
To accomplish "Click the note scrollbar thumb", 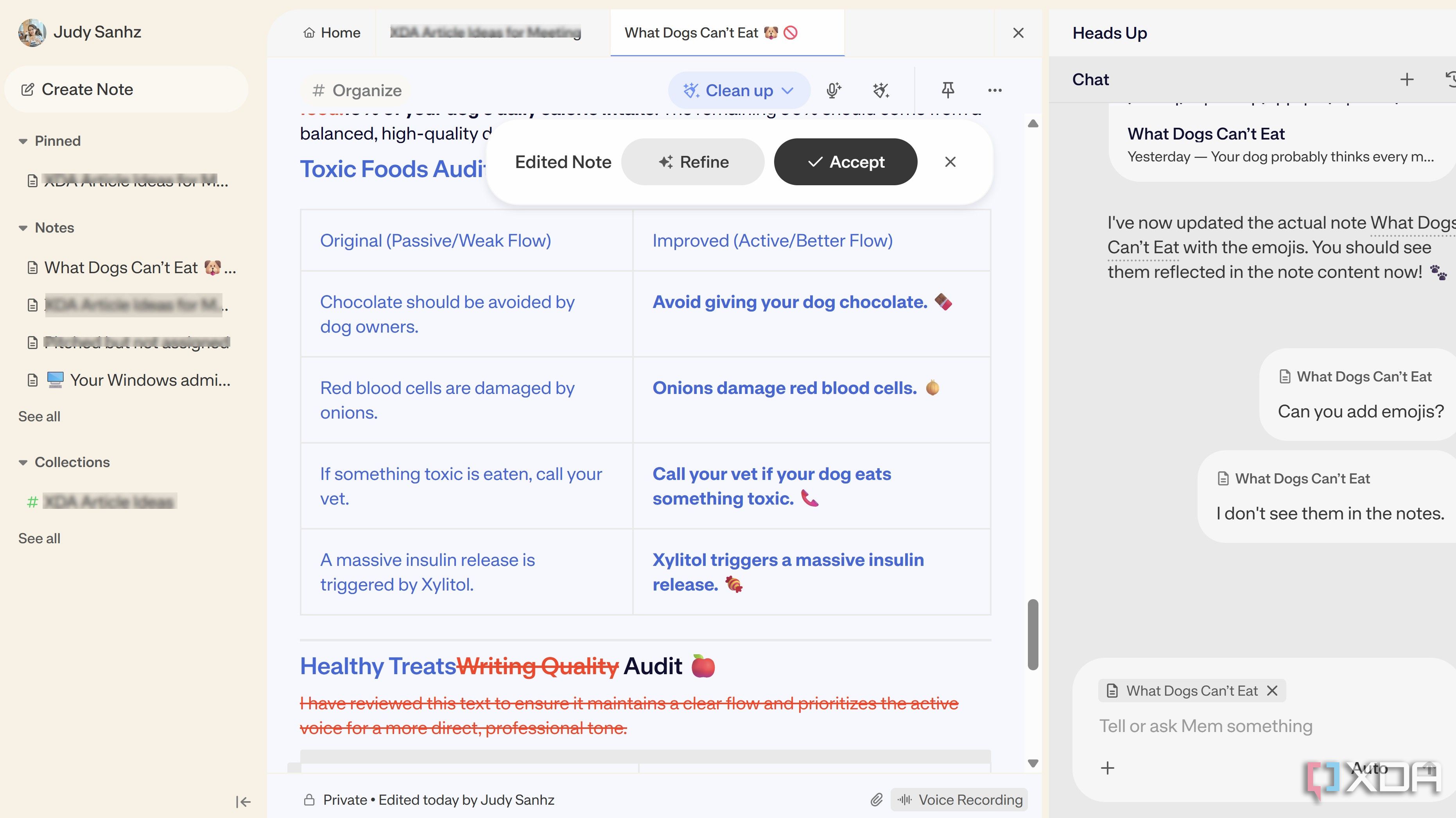I will click(x=1033, y=634).
